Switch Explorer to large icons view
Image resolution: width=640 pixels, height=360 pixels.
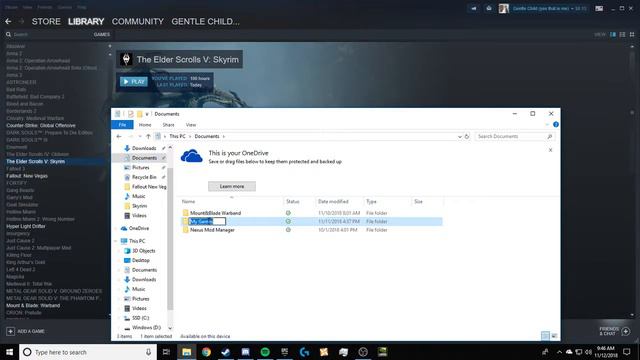tap(554, 336)
